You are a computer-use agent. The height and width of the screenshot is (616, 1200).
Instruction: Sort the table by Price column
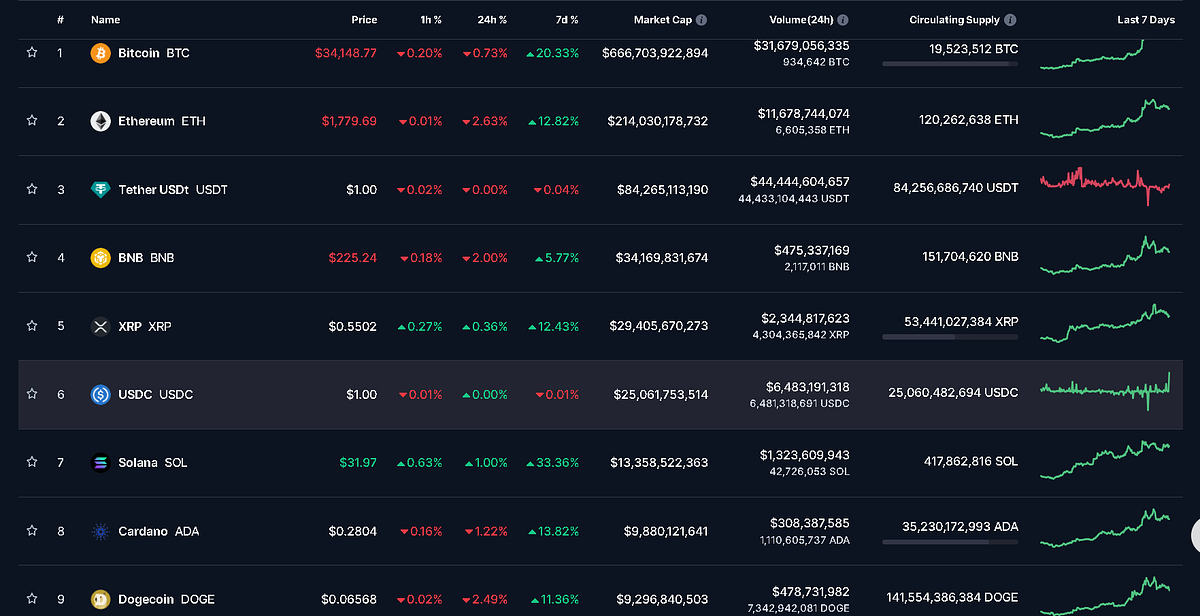(x=364, y=19)
